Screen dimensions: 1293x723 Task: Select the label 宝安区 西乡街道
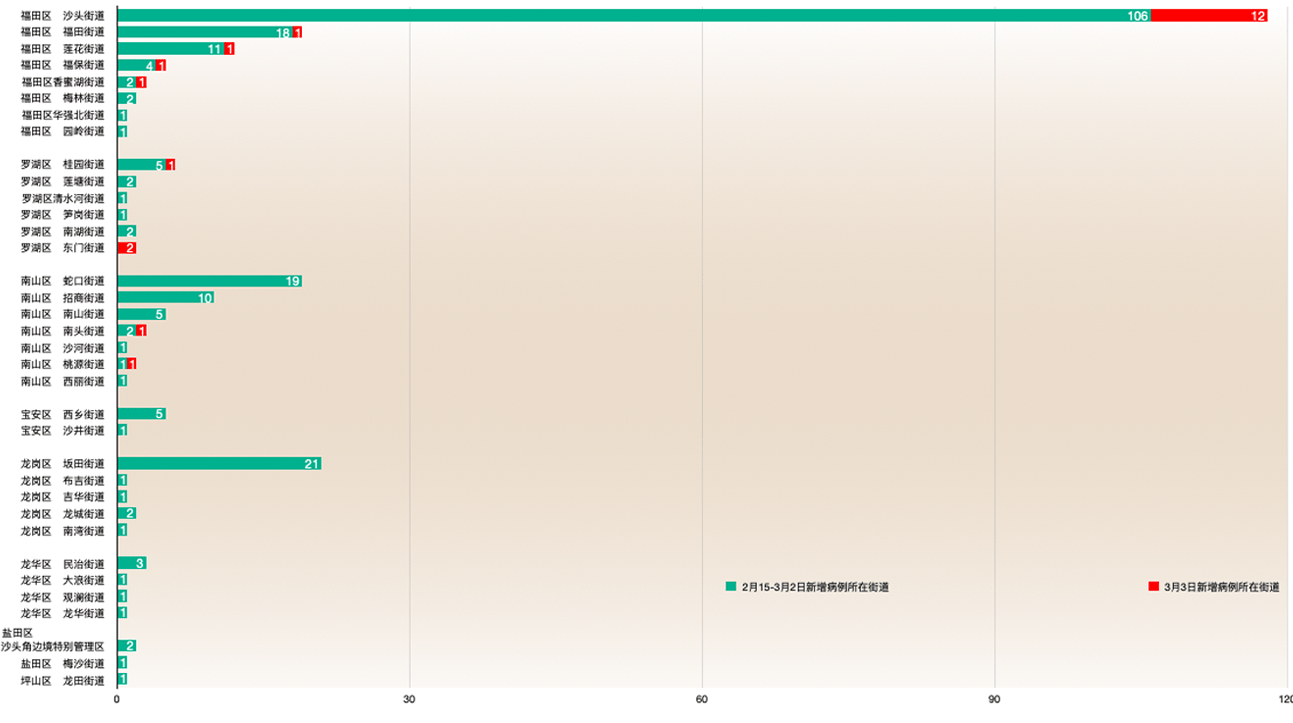click(62, 414)
